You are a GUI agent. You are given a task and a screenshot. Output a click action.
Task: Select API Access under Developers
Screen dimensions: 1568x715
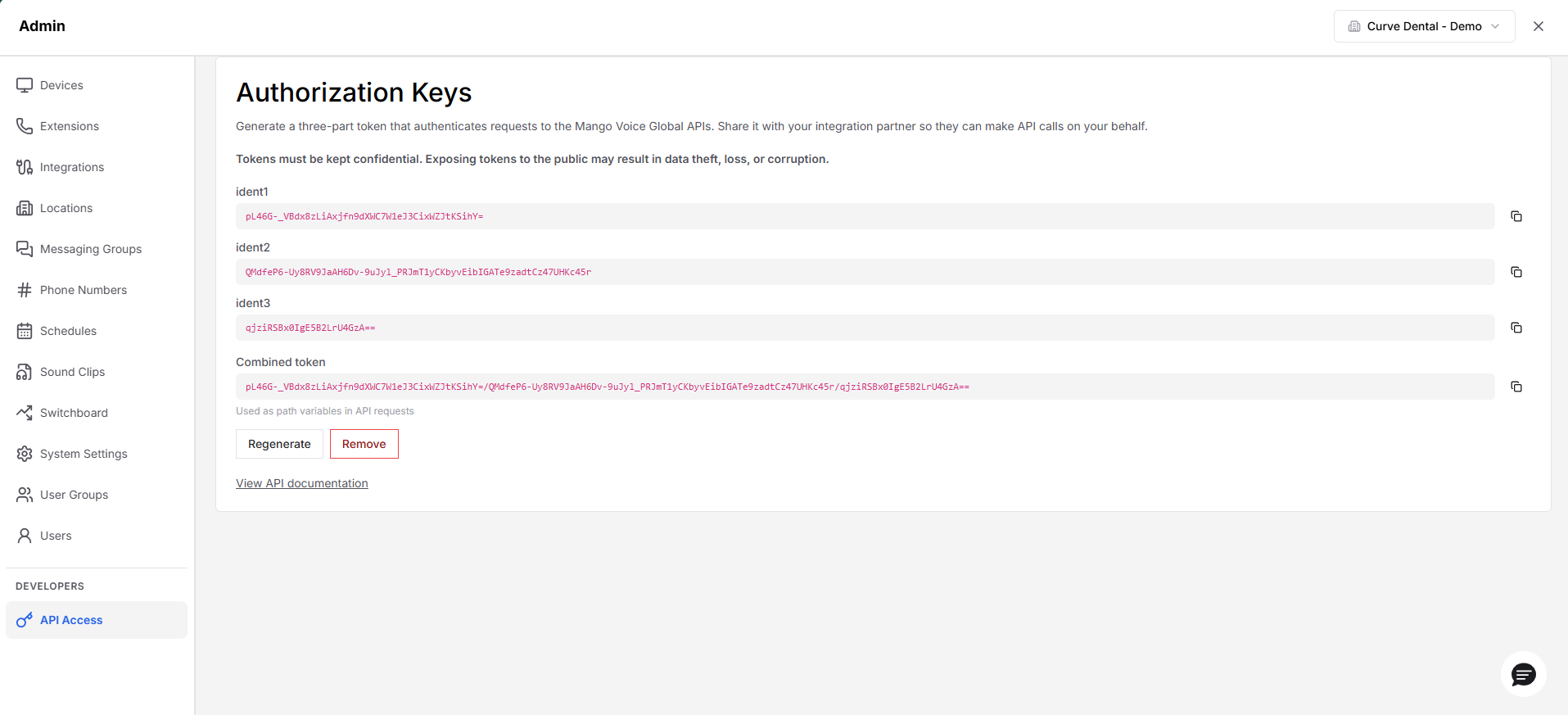pos(97,620)
